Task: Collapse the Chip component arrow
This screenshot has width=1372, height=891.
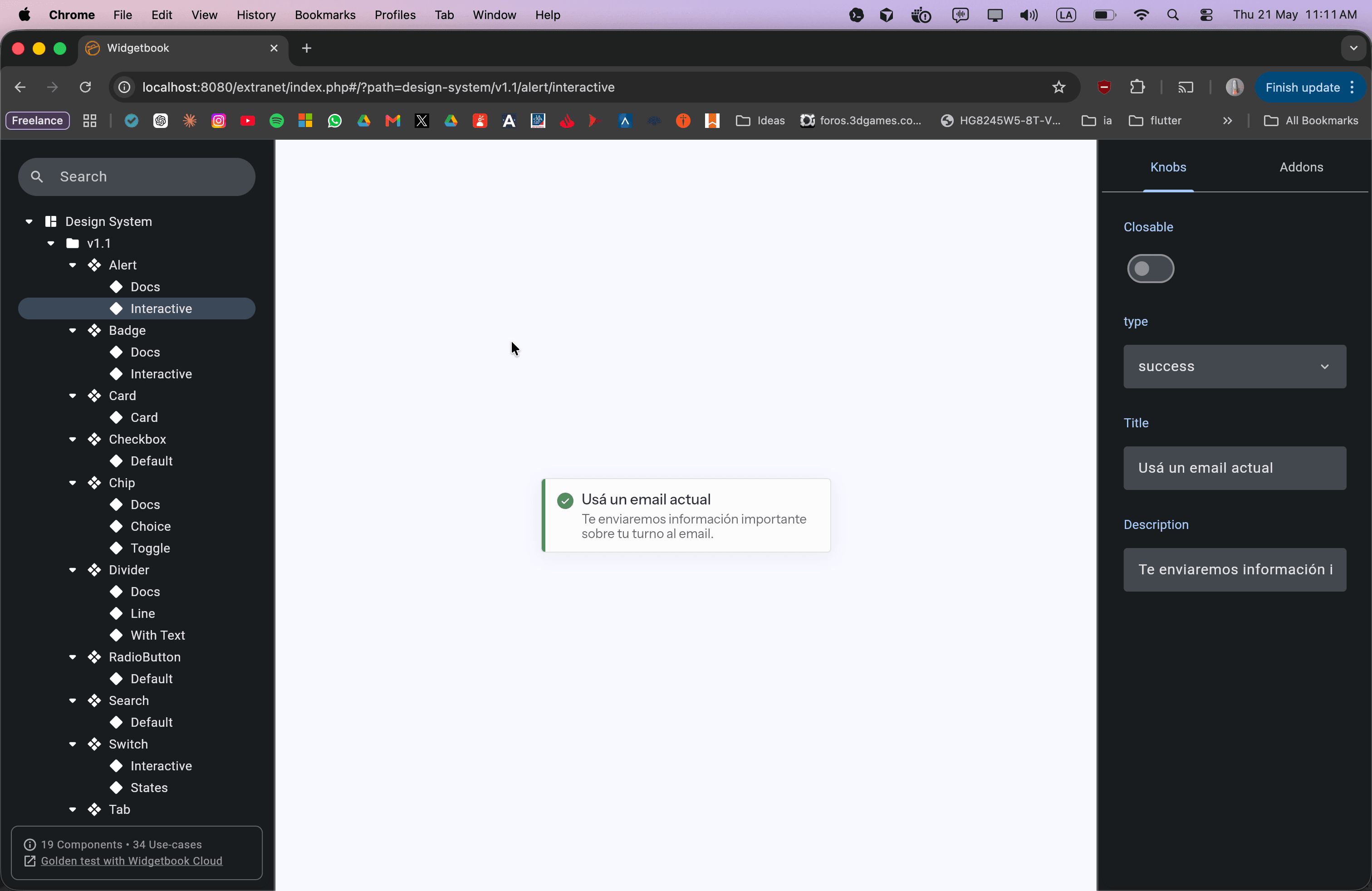Action: pos(73,483)
